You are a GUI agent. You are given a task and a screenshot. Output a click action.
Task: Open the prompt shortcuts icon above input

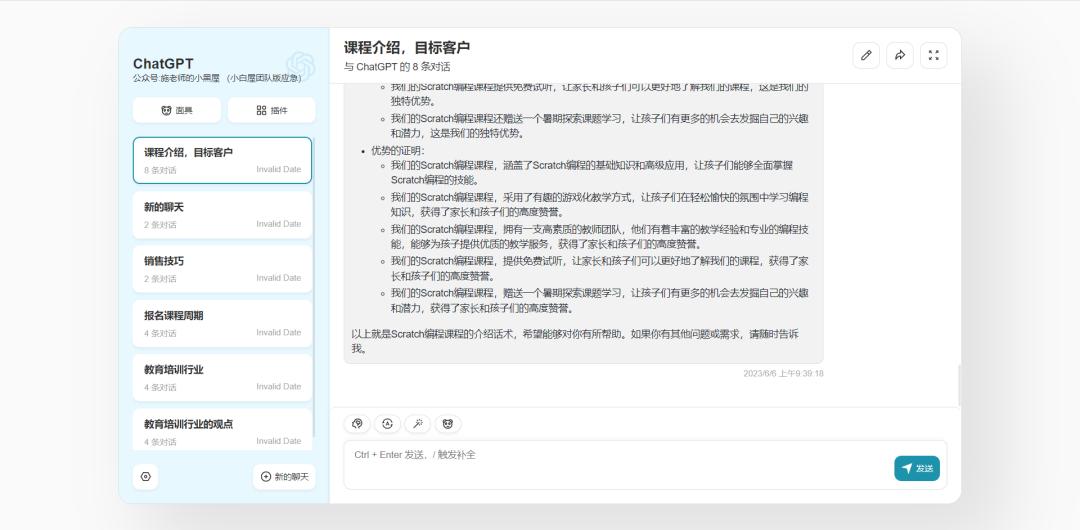pyautogui.click(x=357, y=424)
